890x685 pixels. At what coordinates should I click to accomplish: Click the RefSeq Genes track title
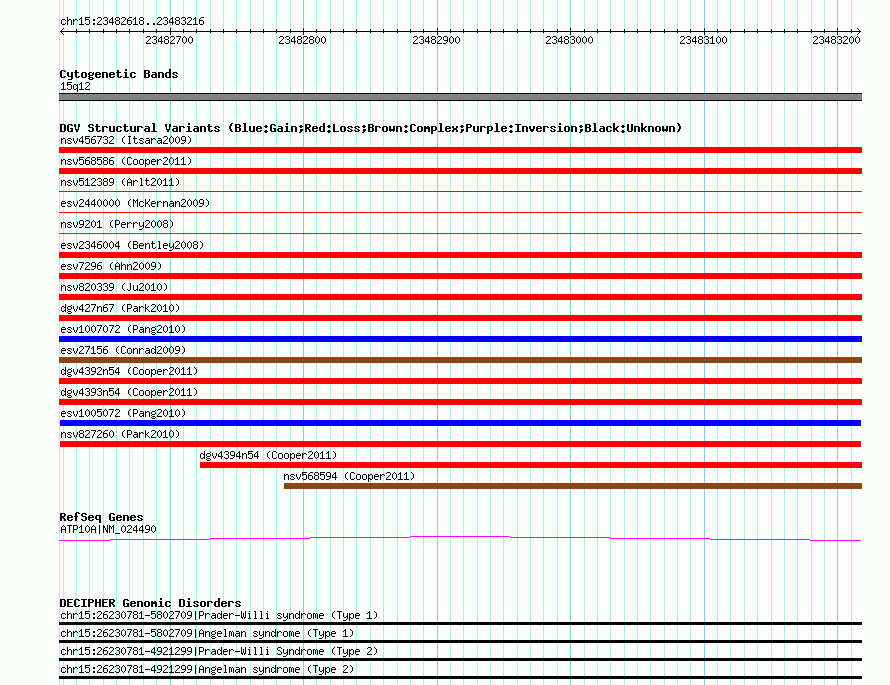101,517
